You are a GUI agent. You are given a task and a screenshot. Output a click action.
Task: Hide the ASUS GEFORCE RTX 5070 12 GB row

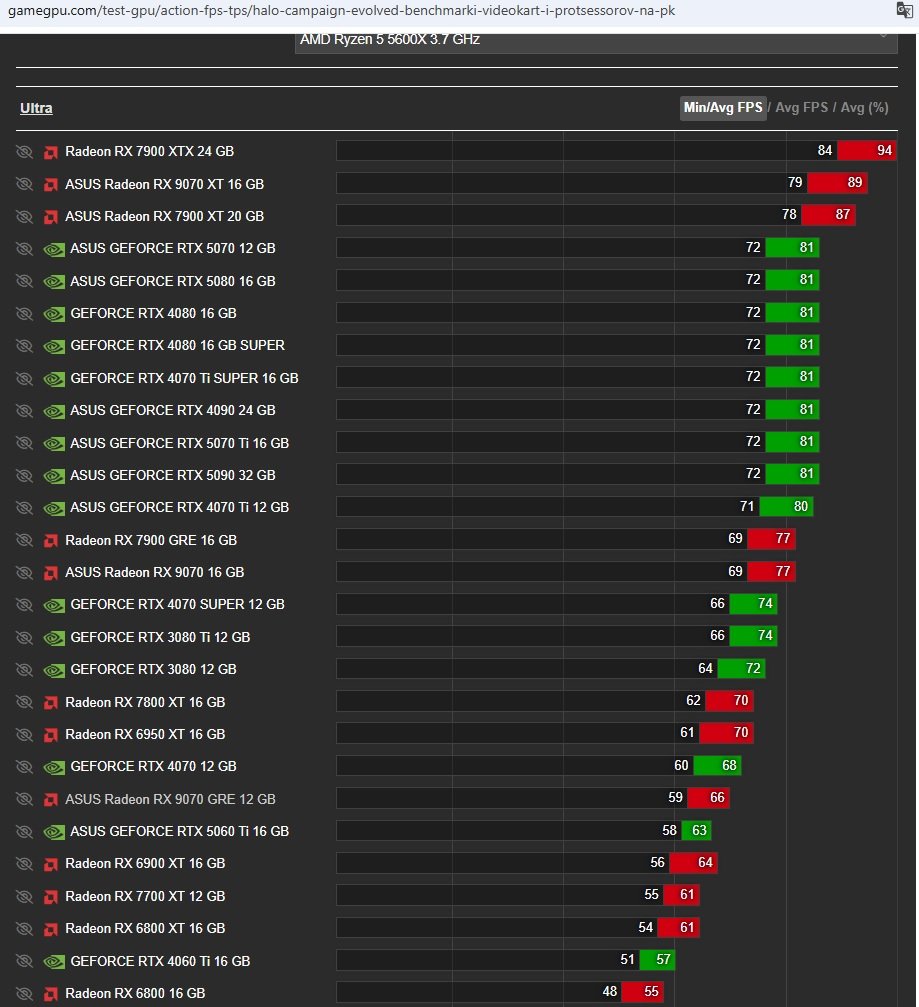click(x=24, y=249)
